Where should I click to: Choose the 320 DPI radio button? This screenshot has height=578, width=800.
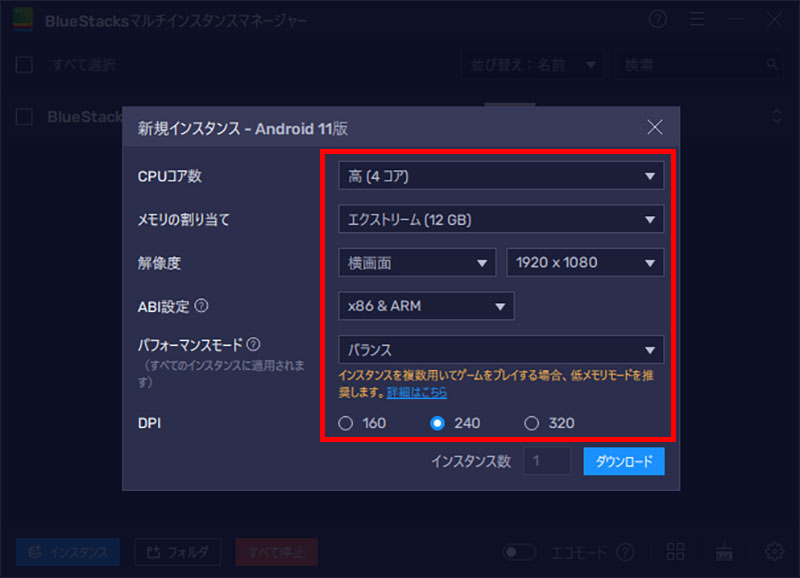pyautogui.click(x=531, y=423)
